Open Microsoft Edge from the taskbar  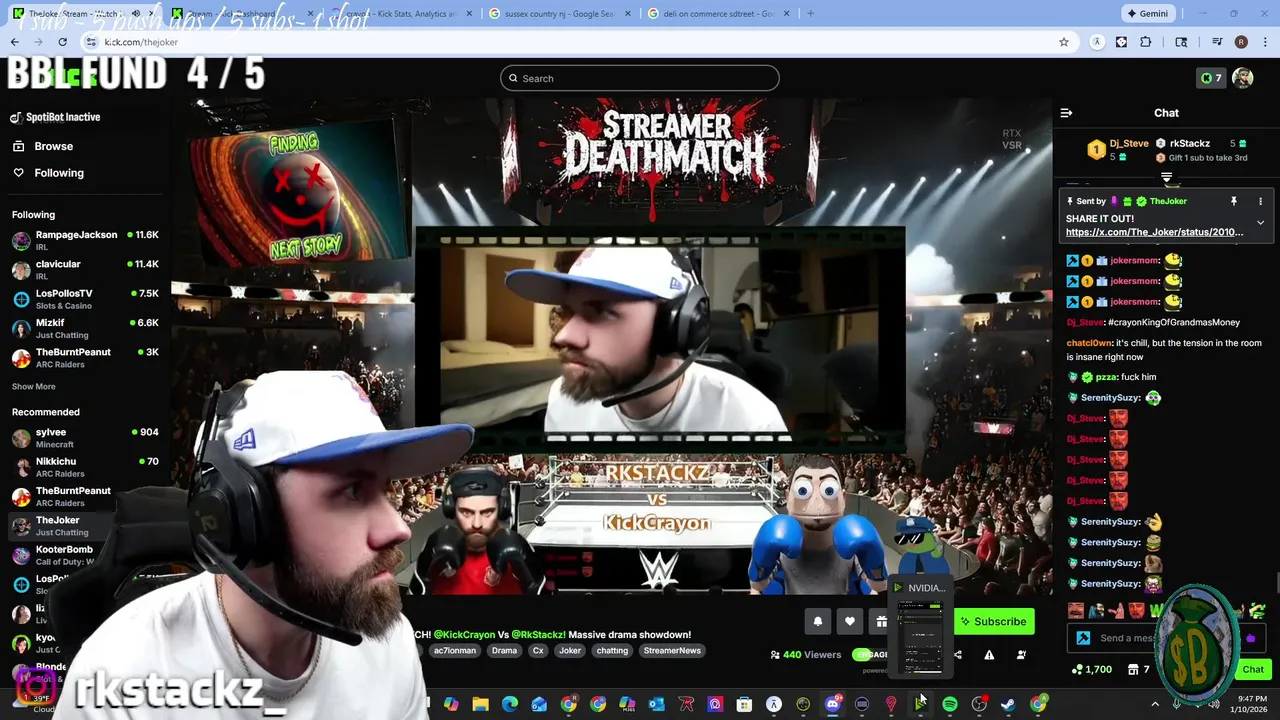[x=510, y=704]
